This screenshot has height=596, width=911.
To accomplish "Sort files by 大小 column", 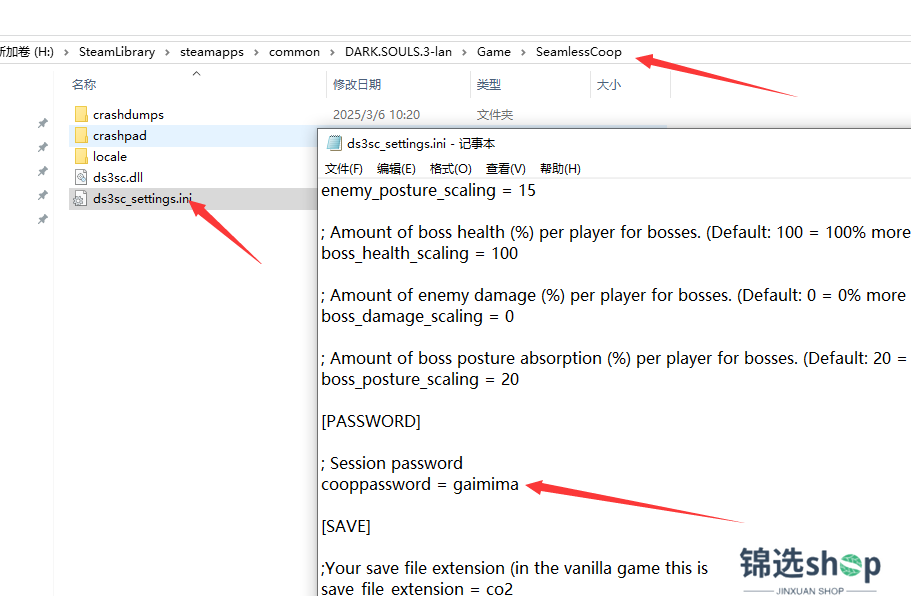I will pyautogui.click(x=609, y=85).
